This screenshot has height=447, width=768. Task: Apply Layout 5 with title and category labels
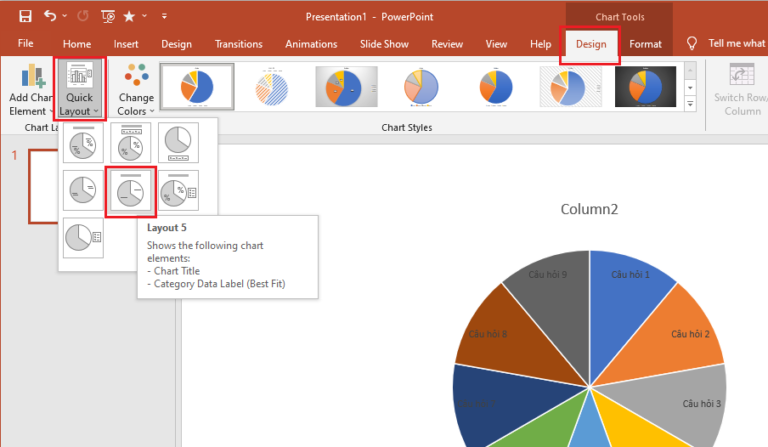(x=131, y=191)
